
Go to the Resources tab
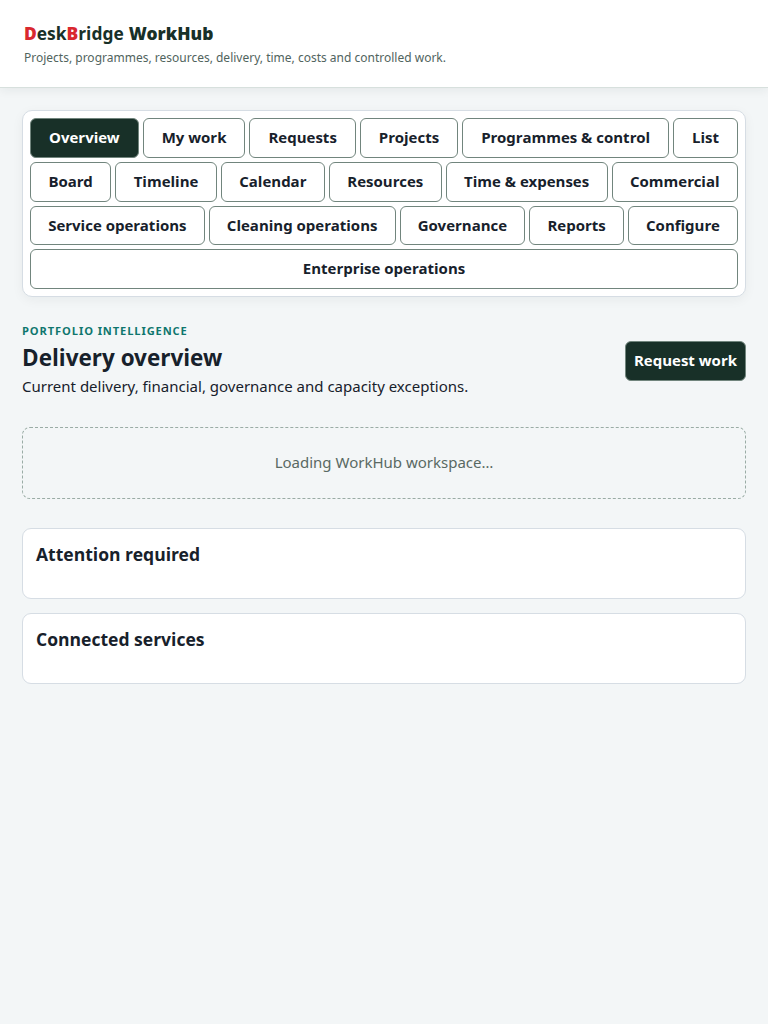click(385, 182)
